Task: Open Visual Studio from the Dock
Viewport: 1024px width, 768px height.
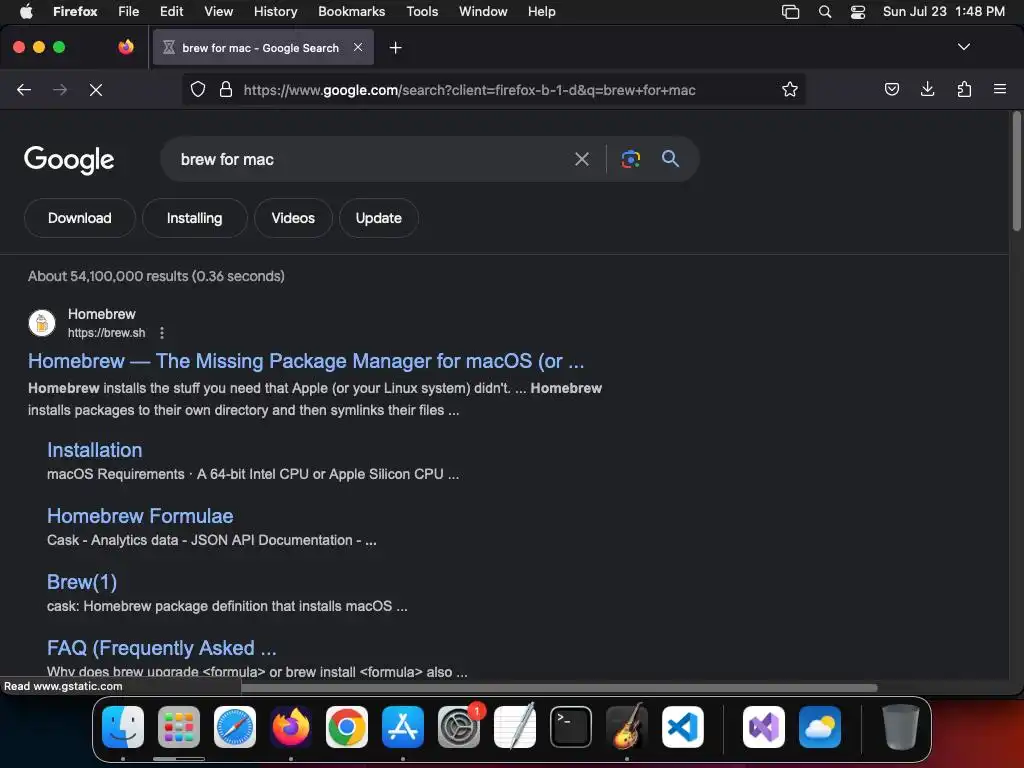Action: pos(763,727)
